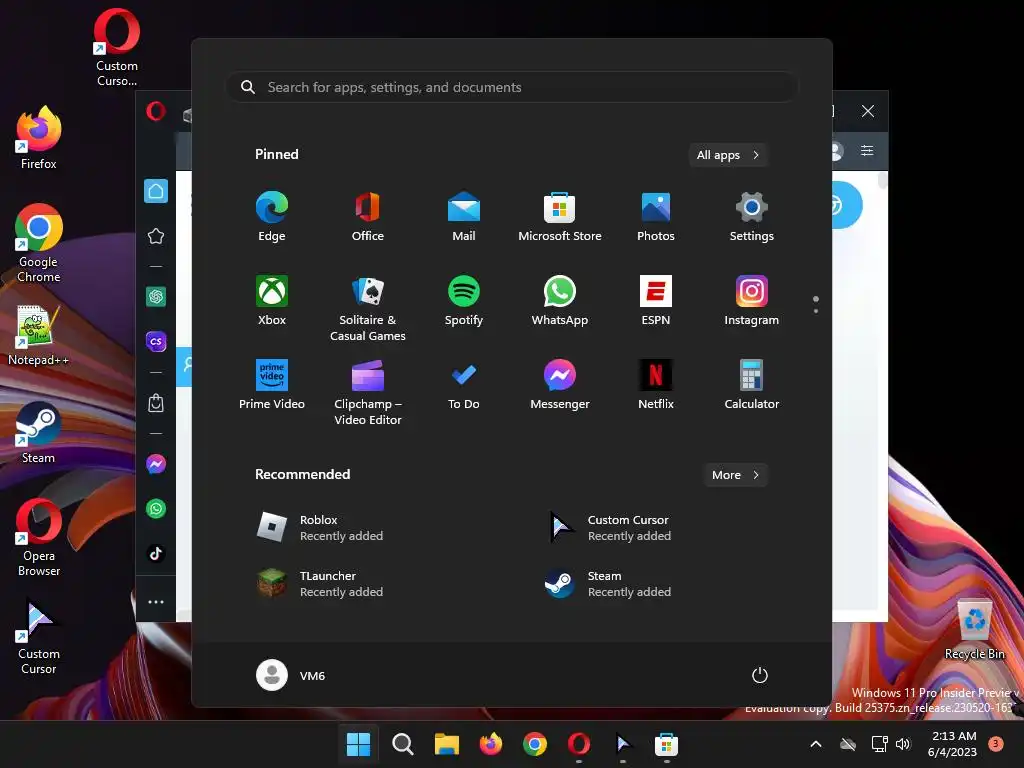Open Opera sidebar bookmarks star
This screenshot has width=1024, height=768.
click(156, 236)
